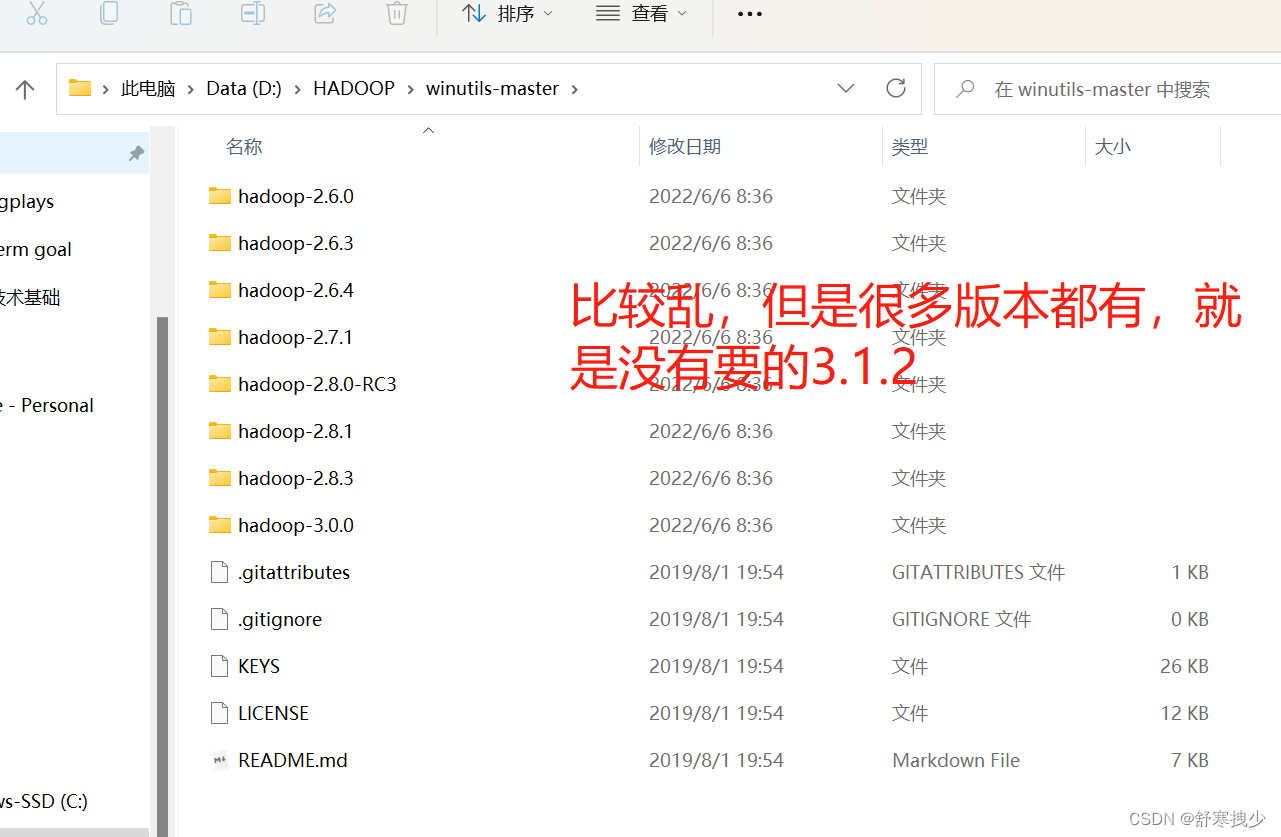The image size is (1281, 837).
Task: Click the Share icon in toolbar
Action: click(x=325, y=14)
